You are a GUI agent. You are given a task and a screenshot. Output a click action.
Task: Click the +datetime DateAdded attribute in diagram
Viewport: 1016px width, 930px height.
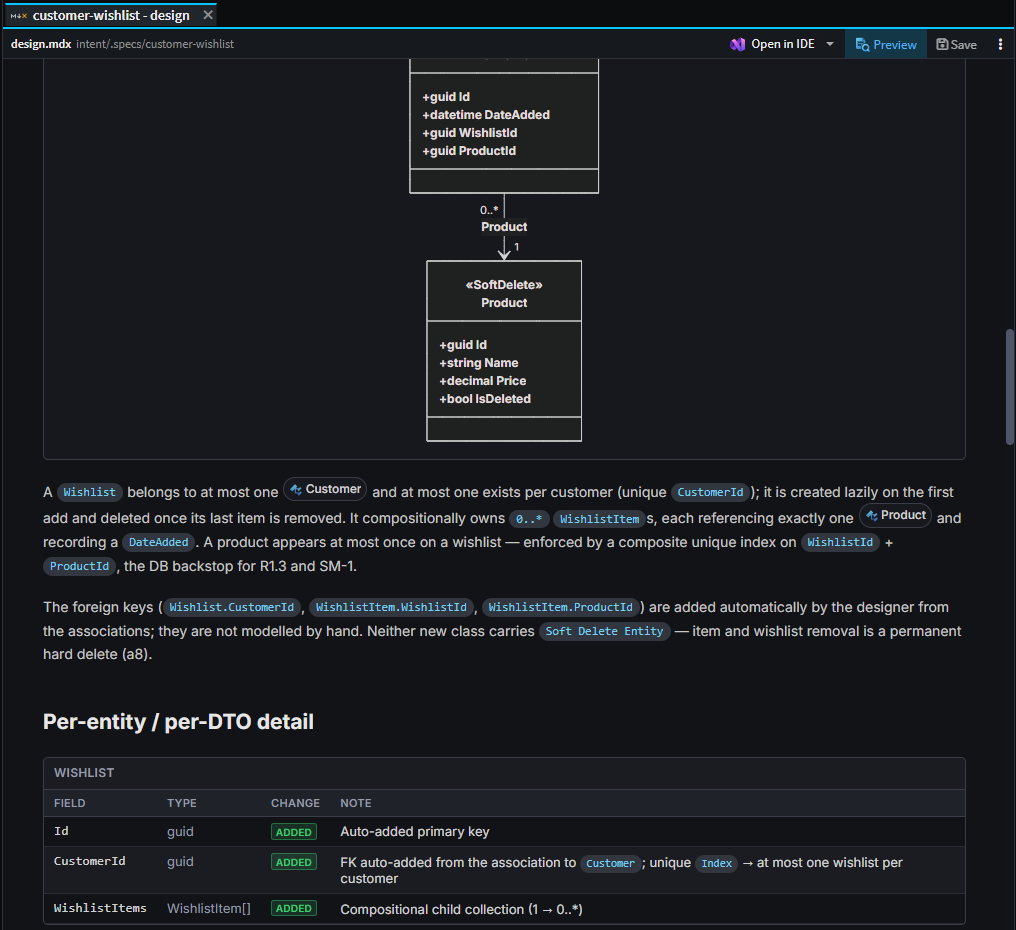(486, 115)
